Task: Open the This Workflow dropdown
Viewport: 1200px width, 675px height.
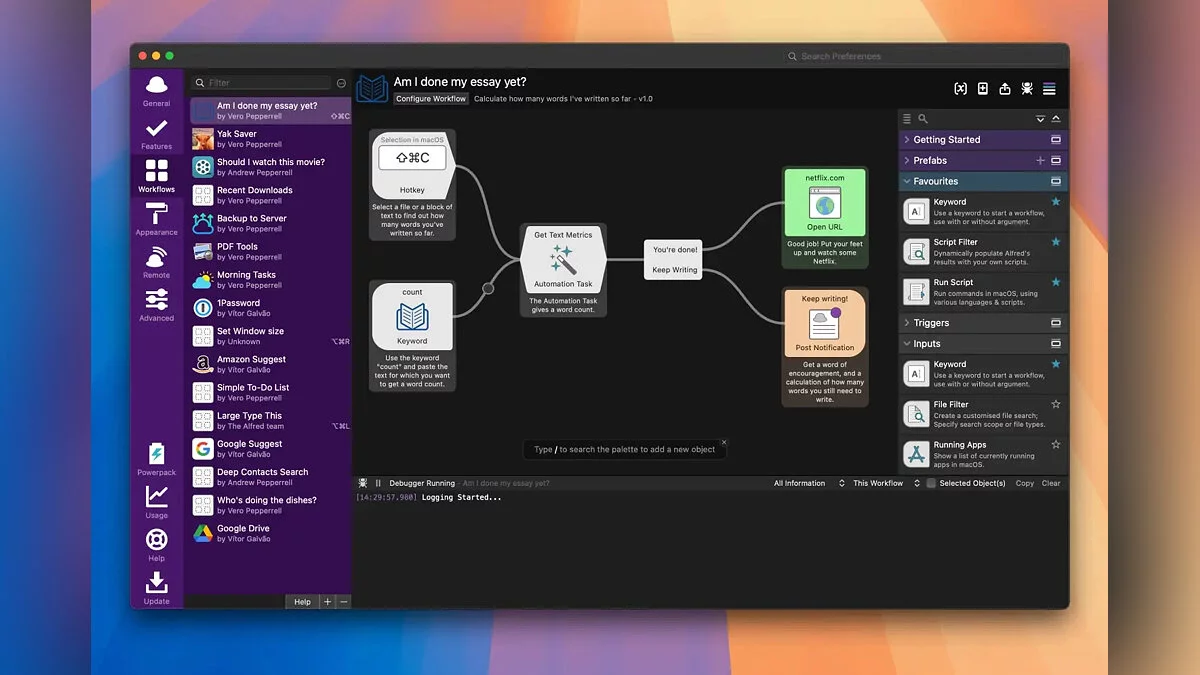Action: tap(886, 483)
